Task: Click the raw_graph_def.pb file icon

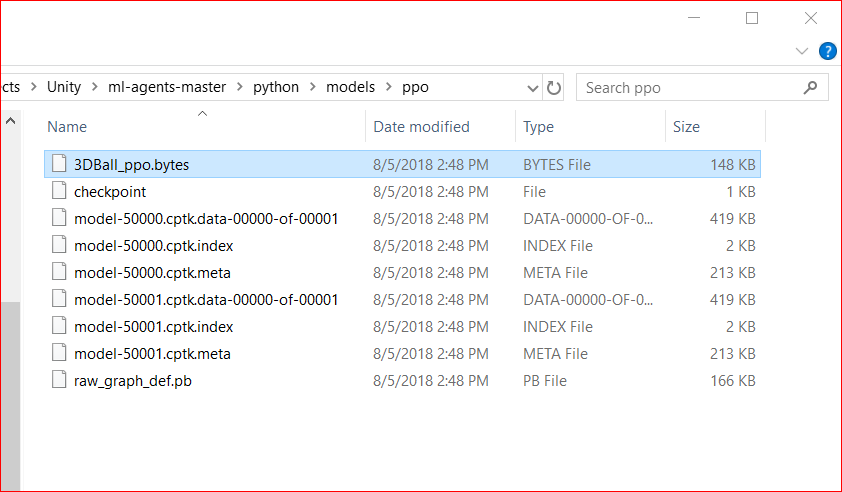Action: (x=60, y=380)
